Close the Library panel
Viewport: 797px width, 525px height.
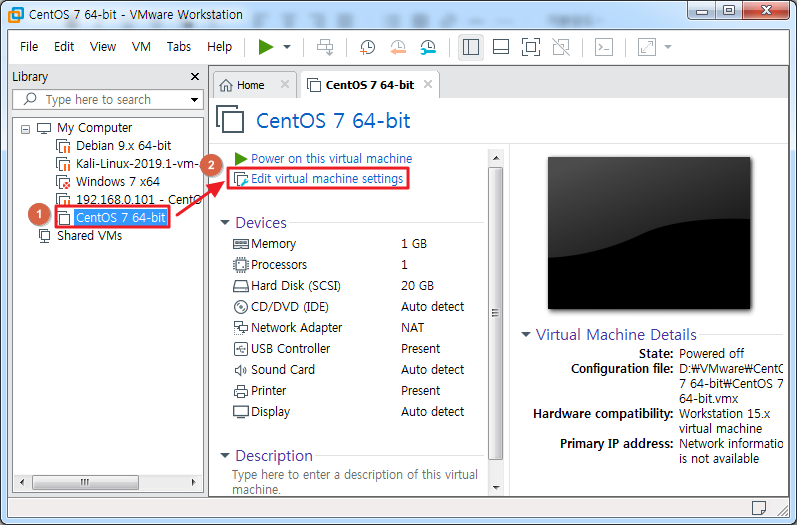pos(195,76)
